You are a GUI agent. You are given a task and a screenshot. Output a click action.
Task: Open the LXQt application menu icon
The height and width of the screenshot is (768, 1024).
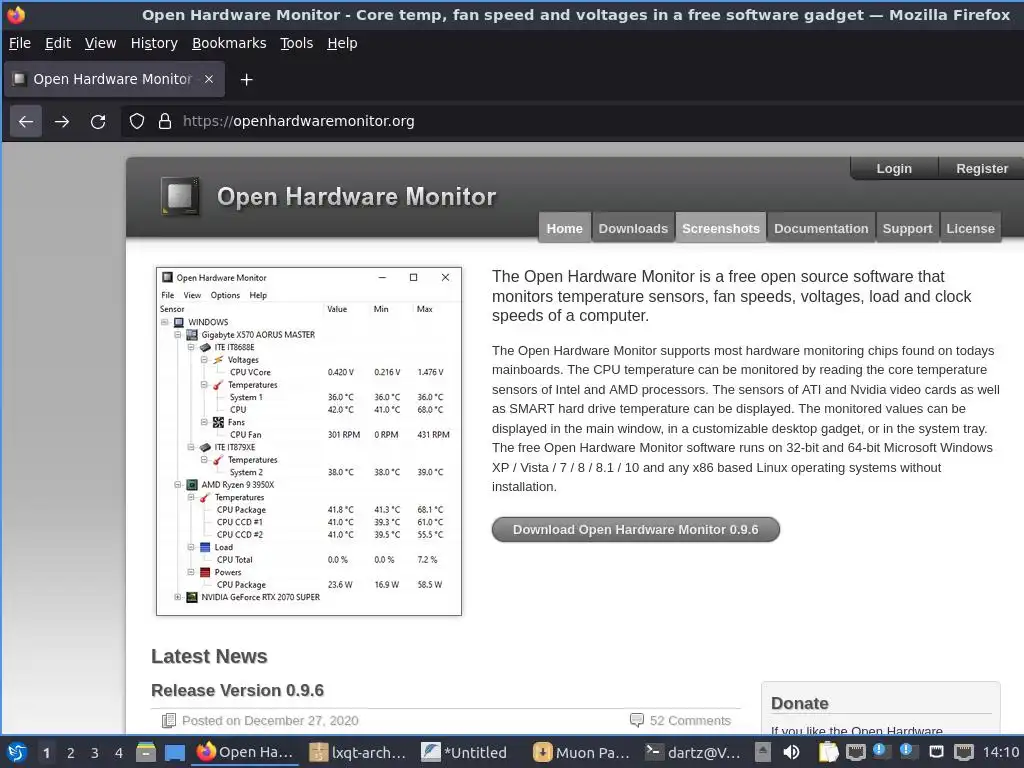(x=17, y=752)
